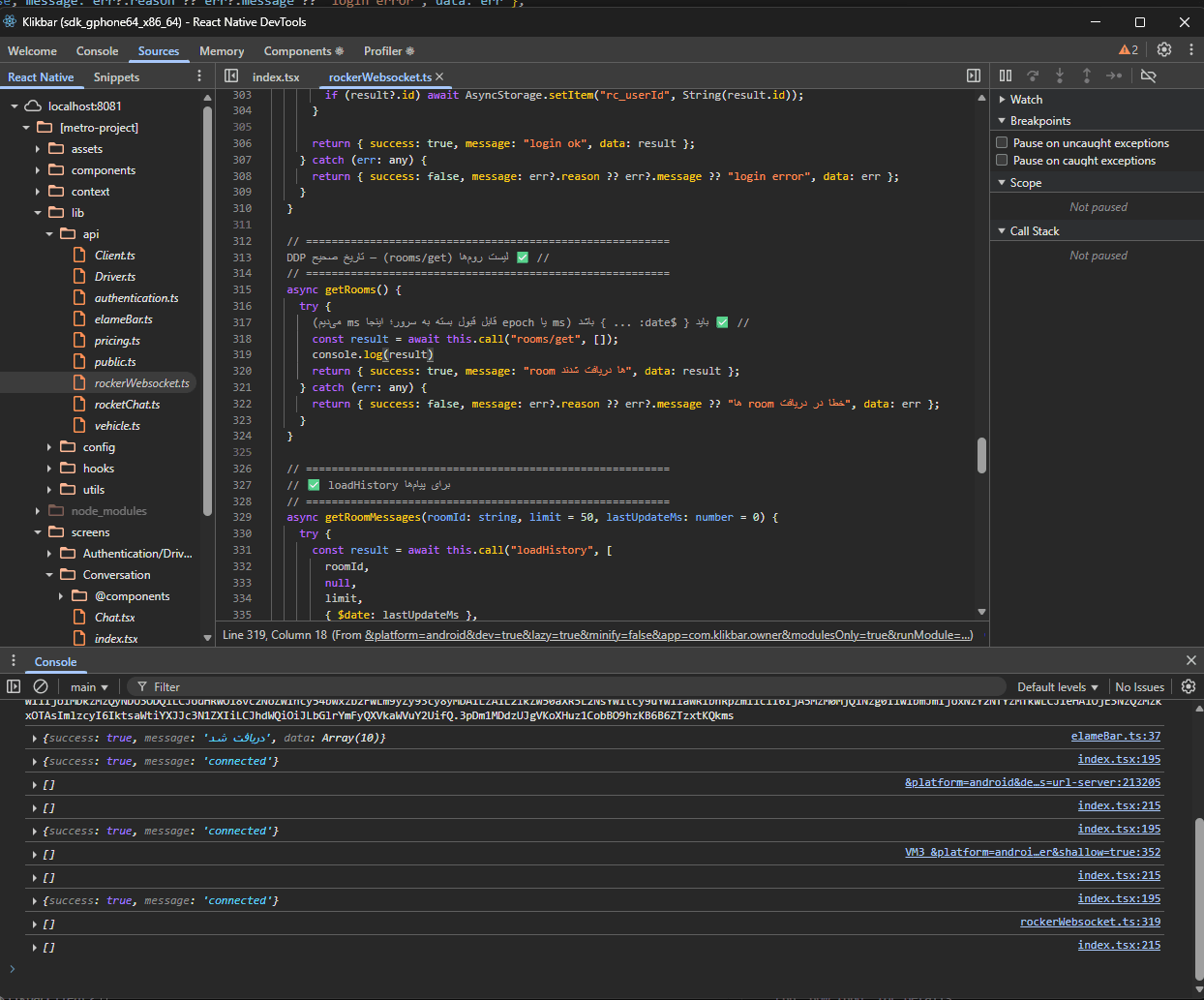Open console settings gear icon
This screenshot has height=1000, width=1204.
pos(1189,686)
